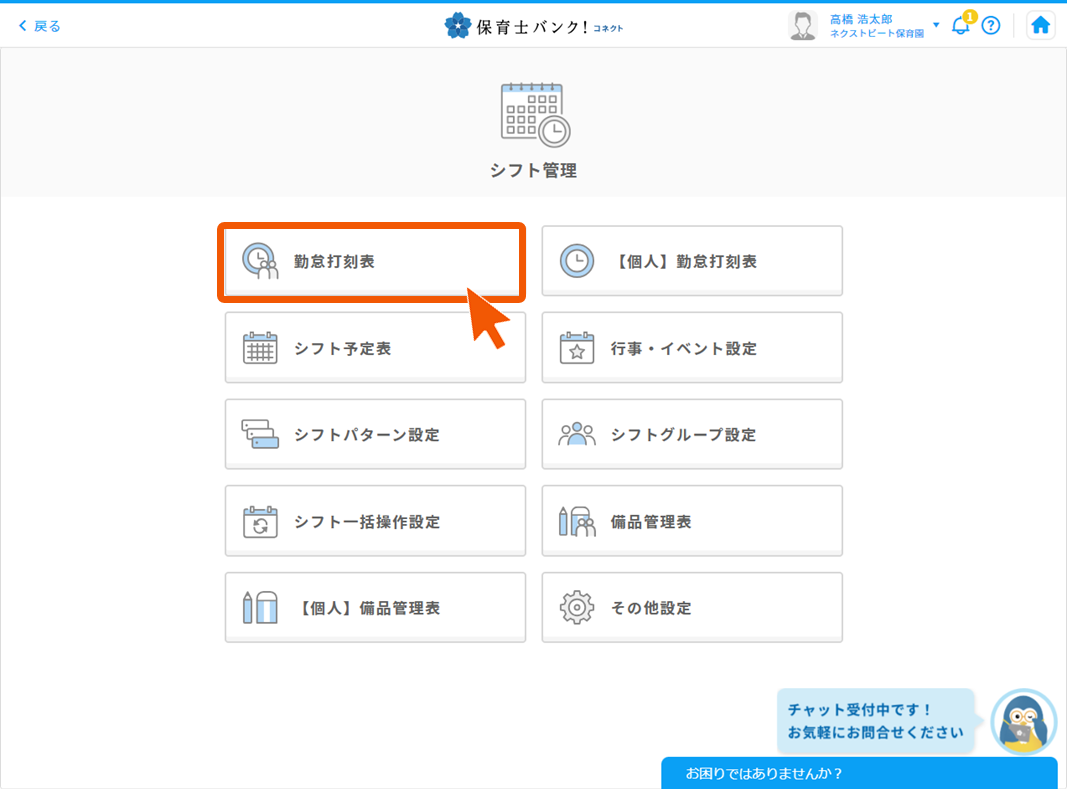The height and width of the screenshot is (800, 1067).
Task: Click the penguin chat mascot
Action: pos(1022,722)
